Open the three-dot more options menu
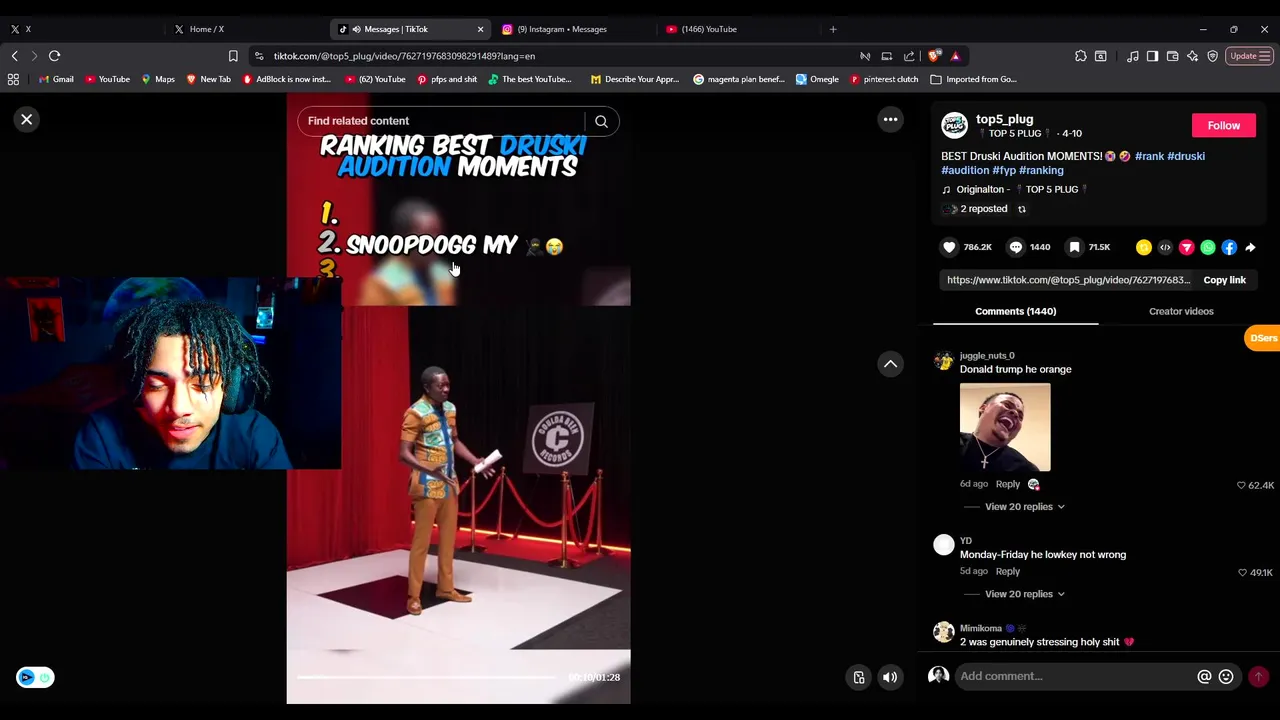The image size is (1280, 720). (x=890, y=120)
